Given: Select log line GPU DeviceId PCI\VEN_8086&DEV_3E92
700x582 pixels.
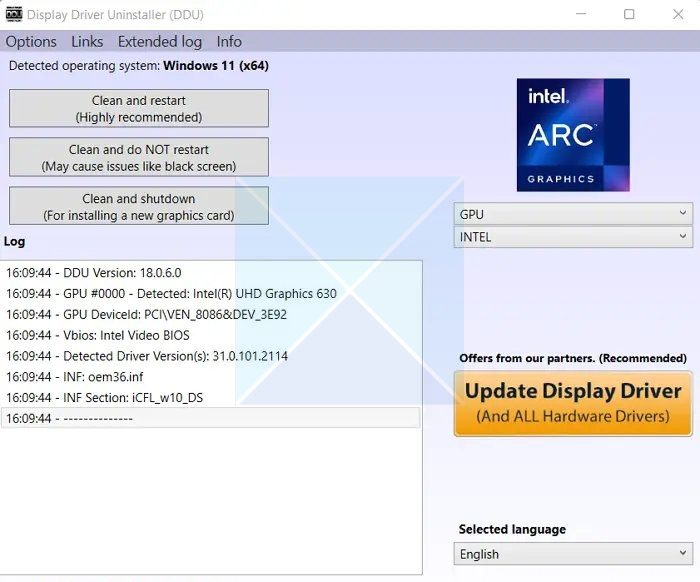Looking at the screenshot, I should (211, 315).
